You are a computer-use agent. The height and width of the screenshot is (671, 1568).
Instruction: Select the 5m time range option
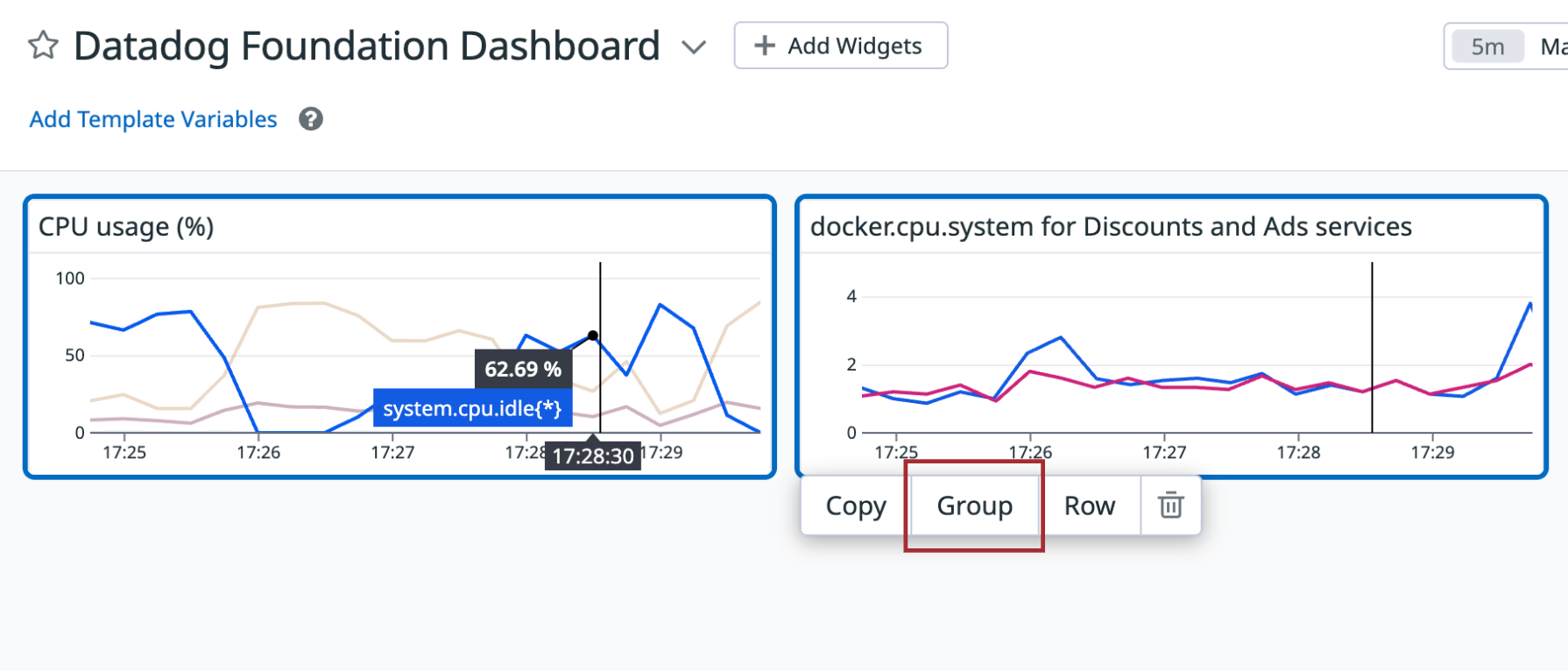pos(1487,46)
